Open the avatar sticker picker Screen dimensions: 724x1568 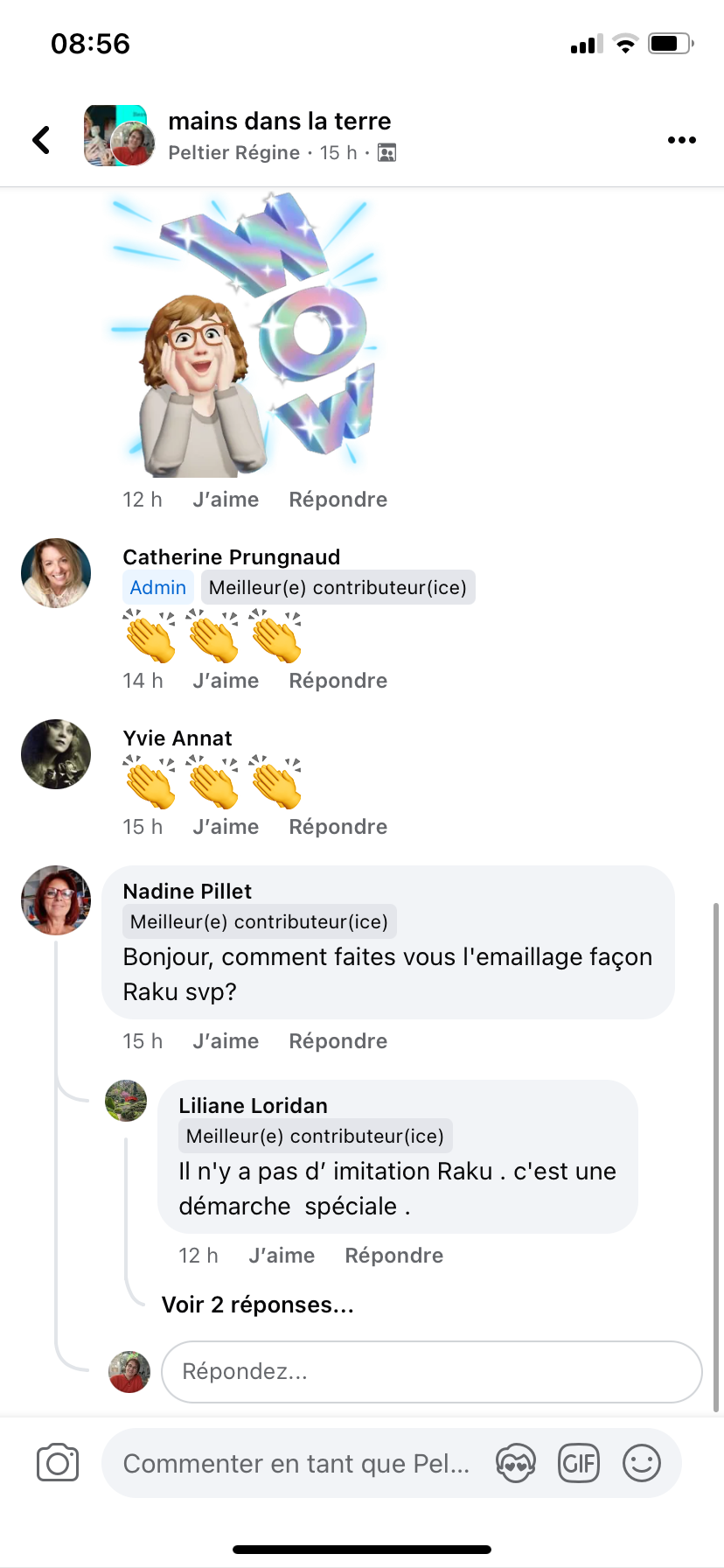click(x=516, y=1463)
